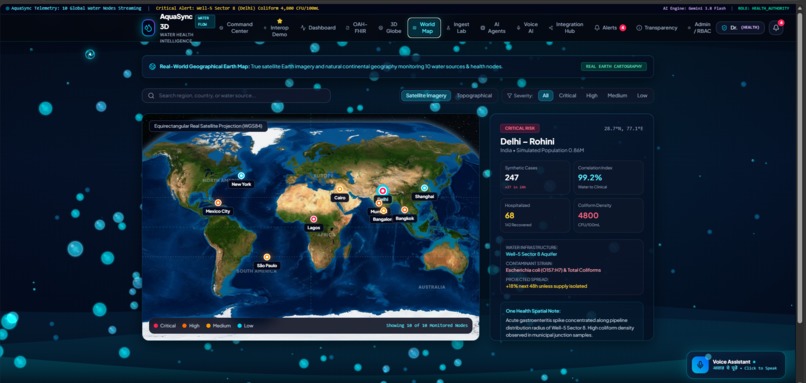Image resolution: width=806 pixels, height=383 pixels.
Task: Click the Severity filter funnel icon
Action: tap(509, 96)
